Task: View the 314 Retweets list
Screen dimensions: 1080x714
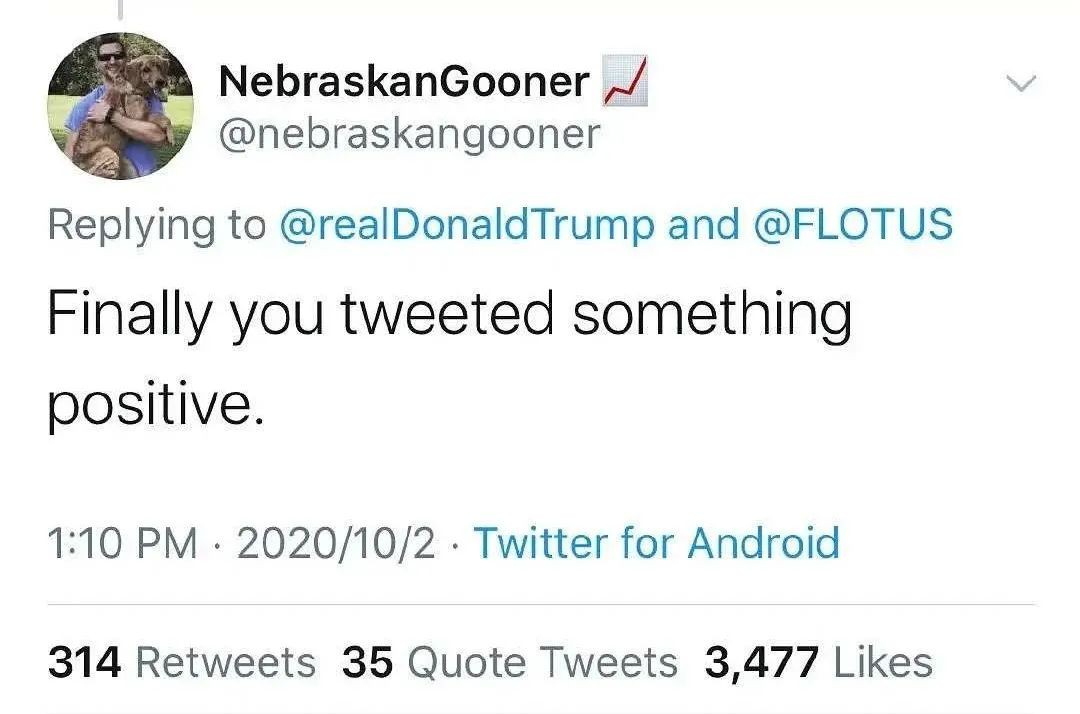Action: pos(181,662)
